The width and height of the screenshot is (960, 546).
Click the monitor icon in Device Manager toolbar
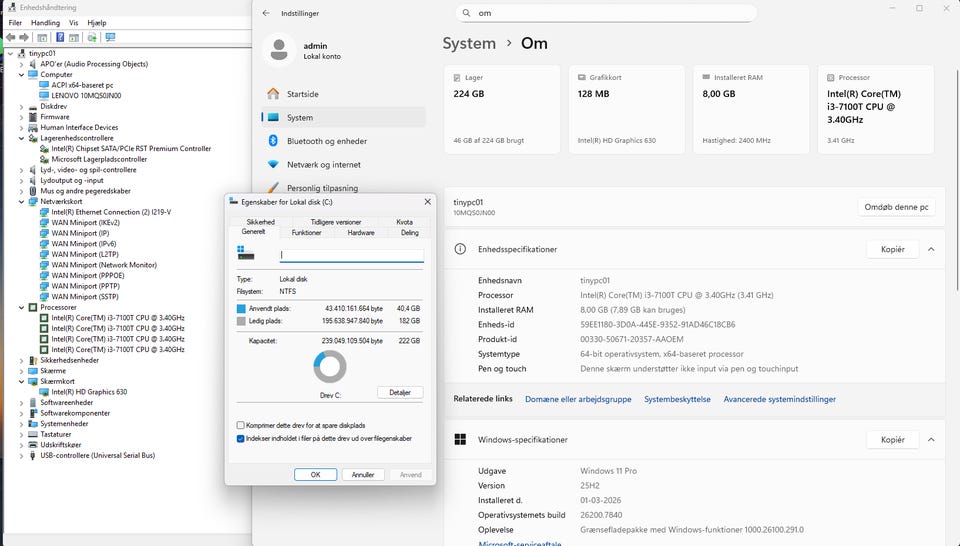[110, 37]
